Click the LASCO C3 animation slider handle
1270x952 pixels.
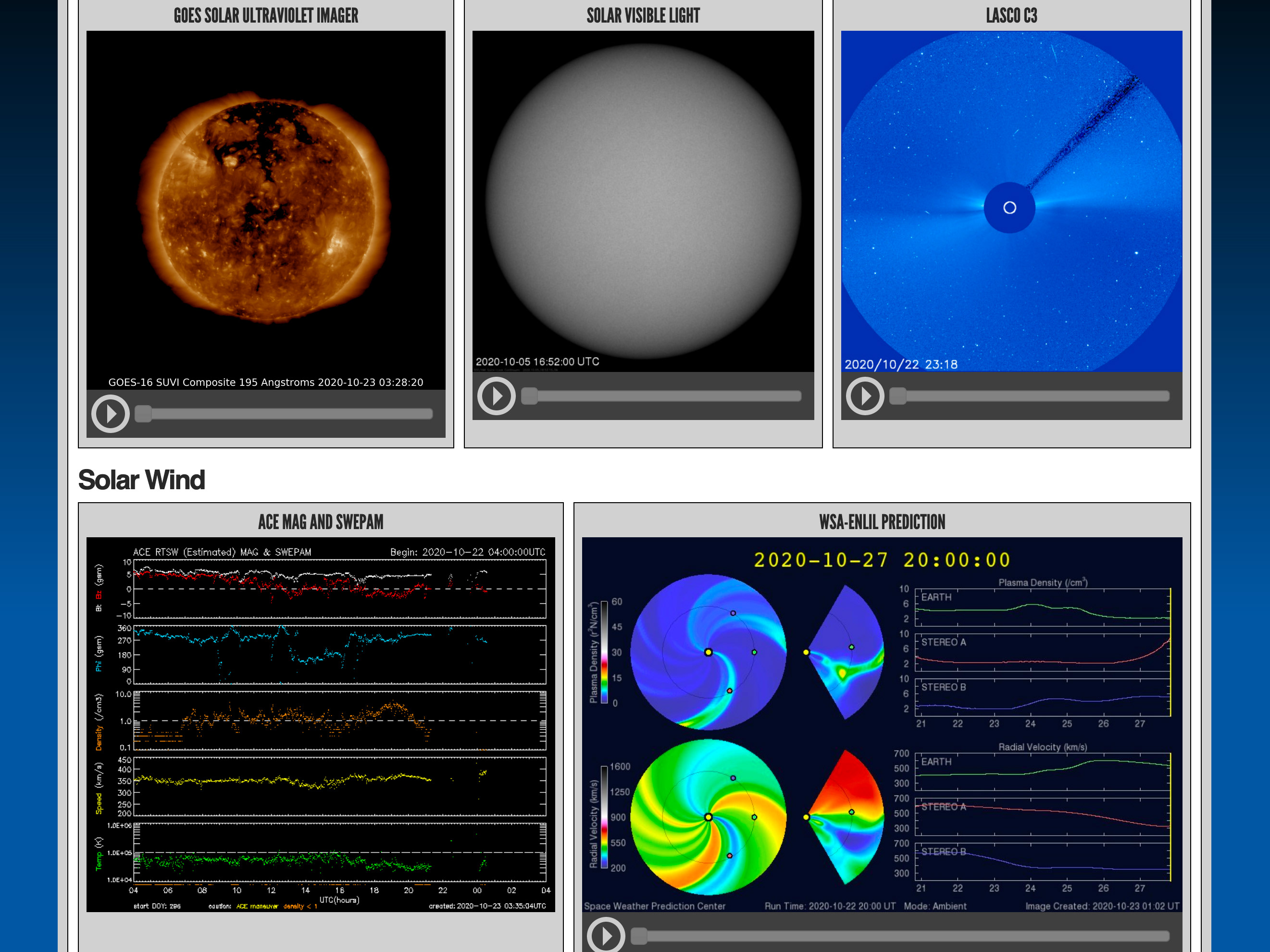898,396
